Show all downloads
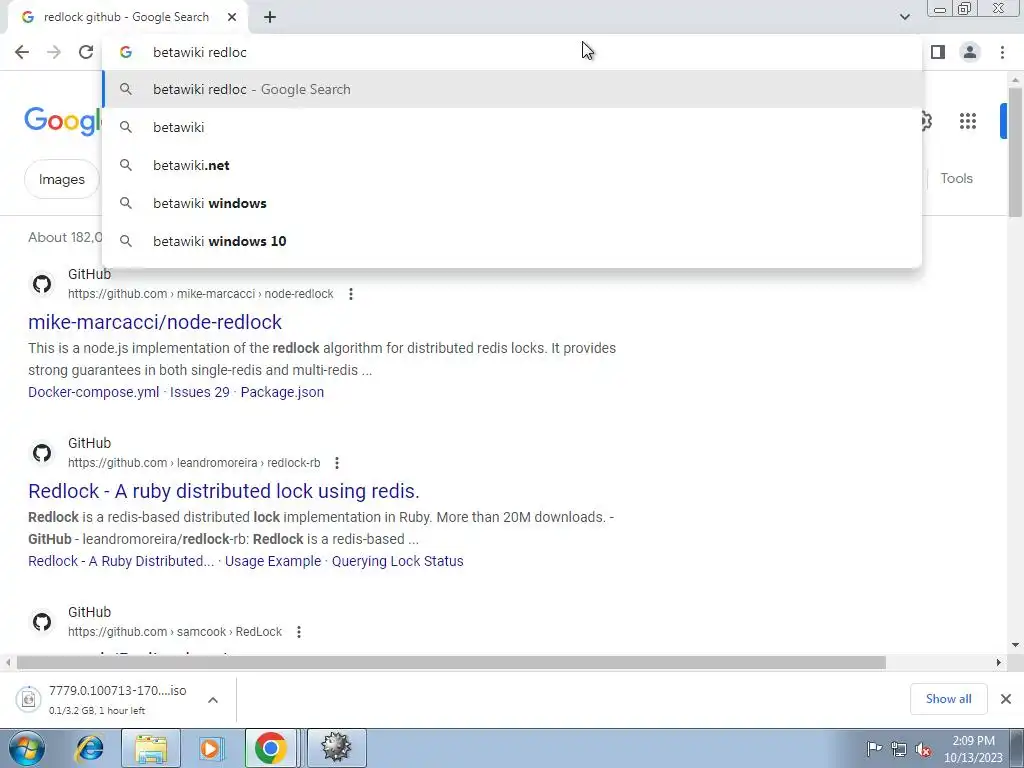Screen dimensions: 1024x768 (948, 699)
